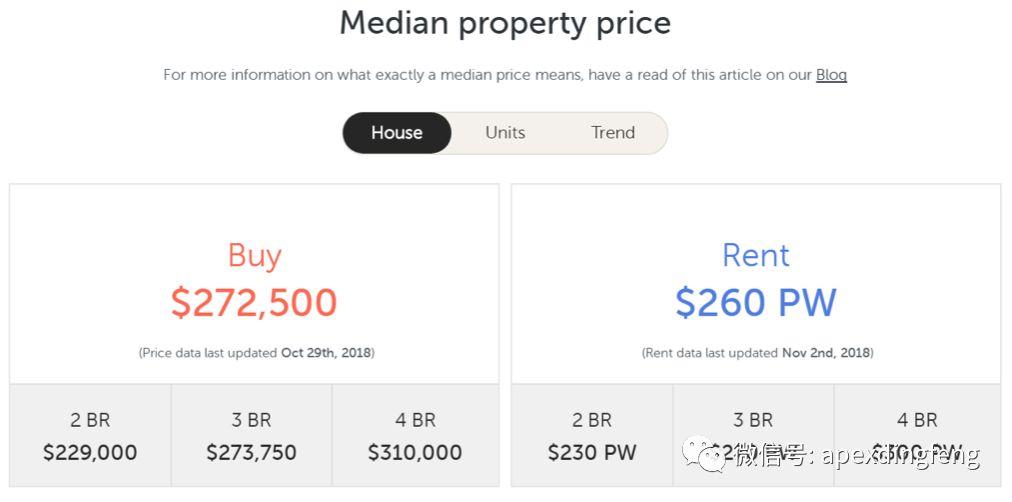1012x502 pixels.
Task: Select the 2 BR $229,000 buy cell
Action: [x=90, y=436]
